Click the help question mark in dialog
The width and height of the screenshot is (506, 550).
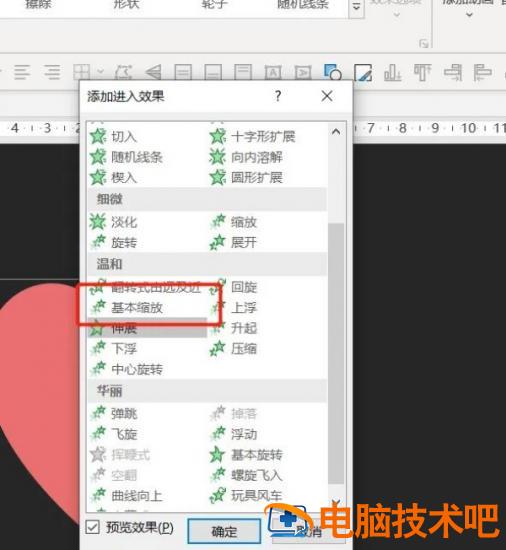(x=278, y=96)
